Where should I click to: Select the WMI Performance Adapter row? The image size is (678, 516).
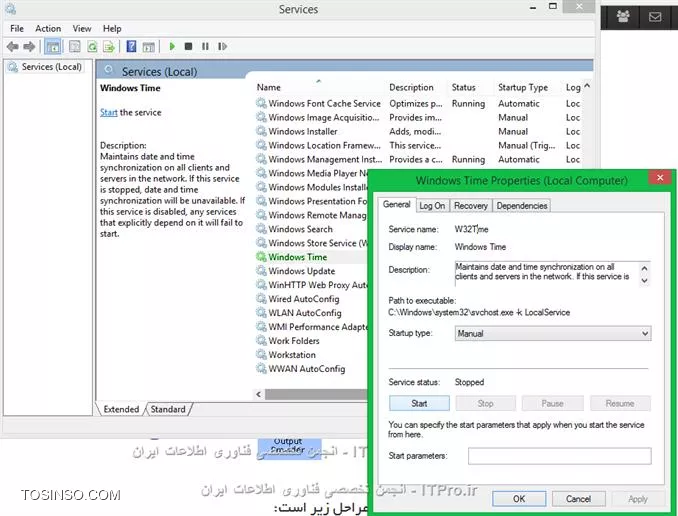coord(311,327)
